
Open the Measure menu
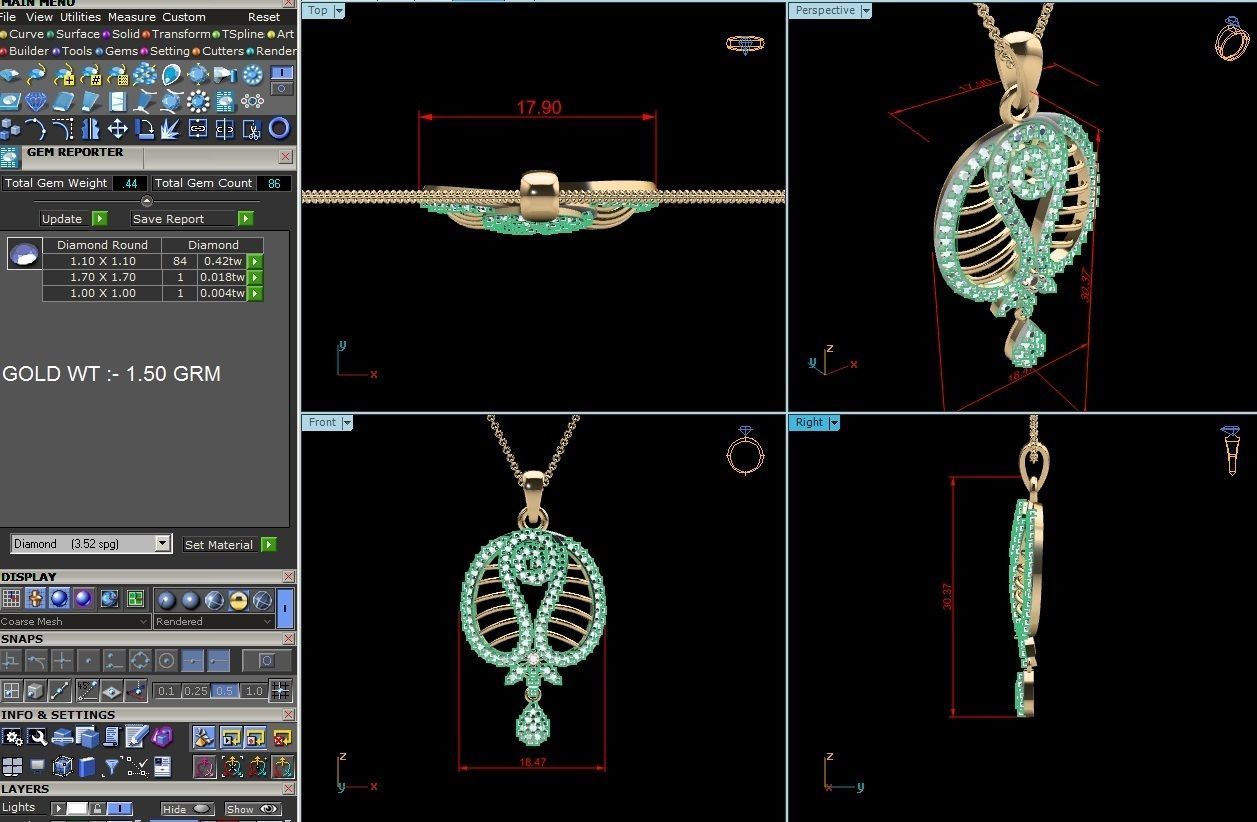click(132, 17)
